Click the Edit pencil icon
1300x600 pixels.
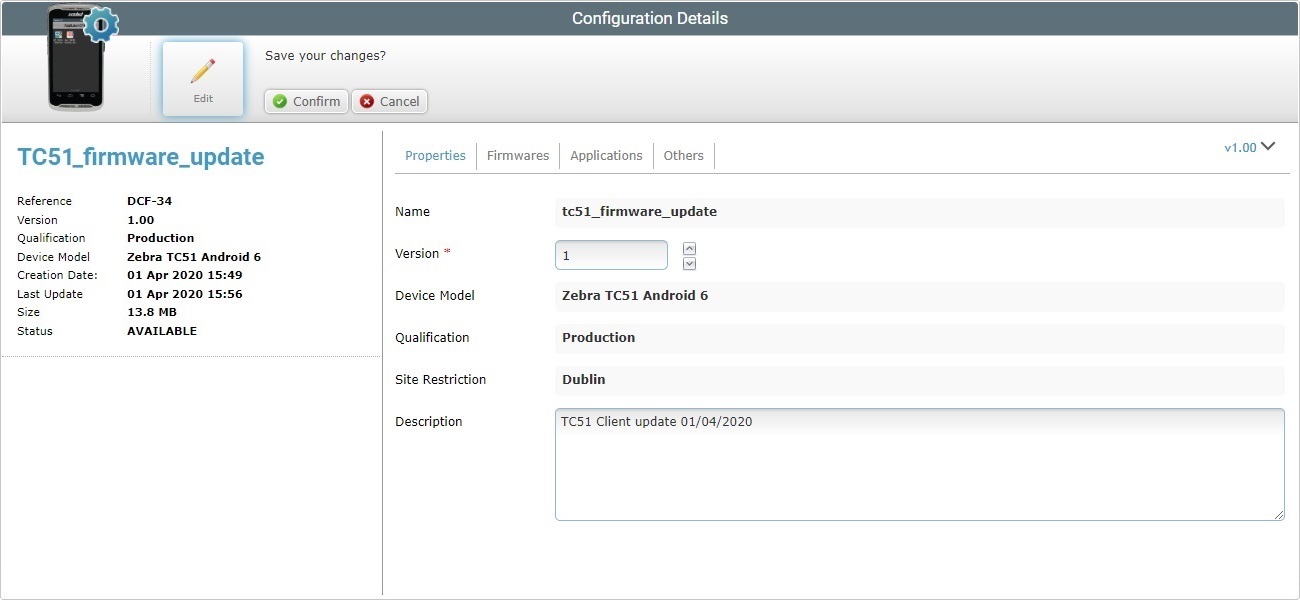pos(202,68)
